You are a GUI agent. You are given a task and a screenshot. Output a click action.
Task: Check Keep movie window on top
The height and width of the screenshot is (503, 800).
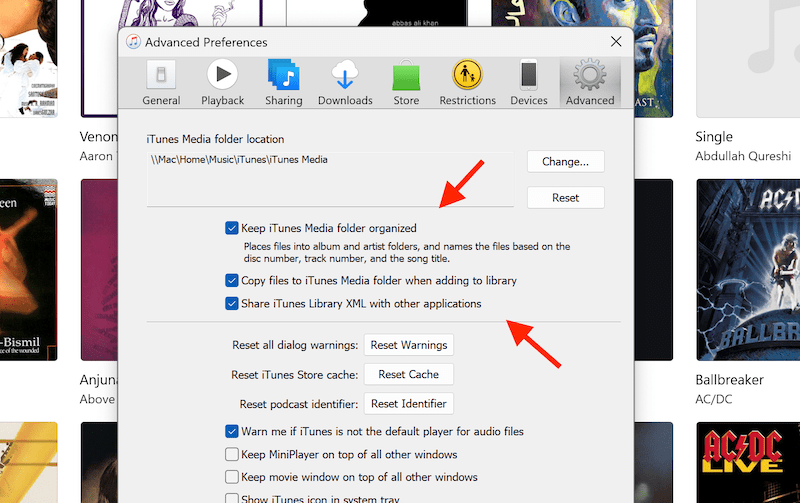click(x=232, y=478)
